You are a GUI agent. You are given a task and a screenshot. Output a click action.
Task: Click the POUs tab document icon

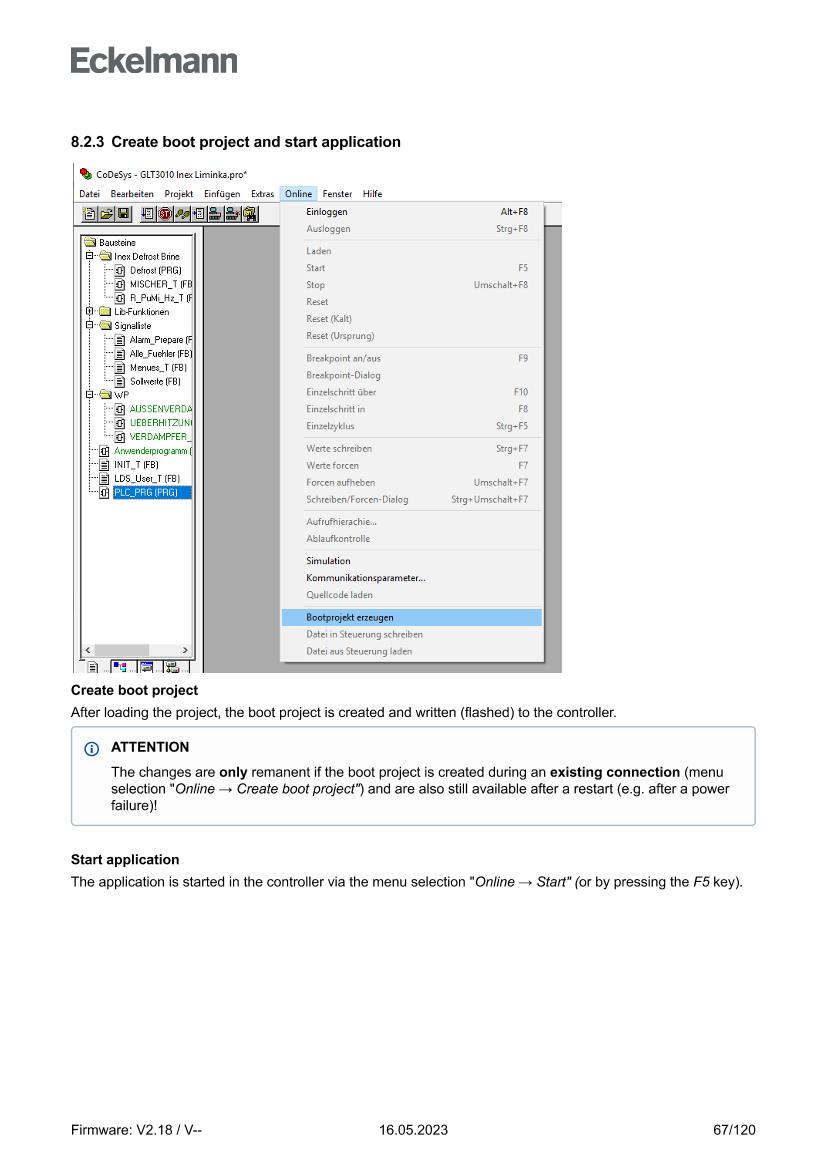pyautogui.click(x=92, y=666)
